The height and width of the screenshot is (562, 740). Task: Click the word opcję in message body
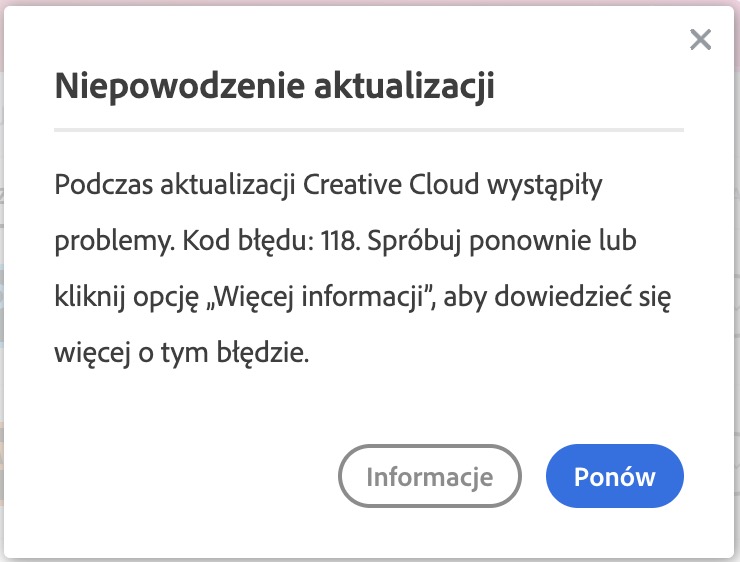pyautogui.click(x=166, y=298)
